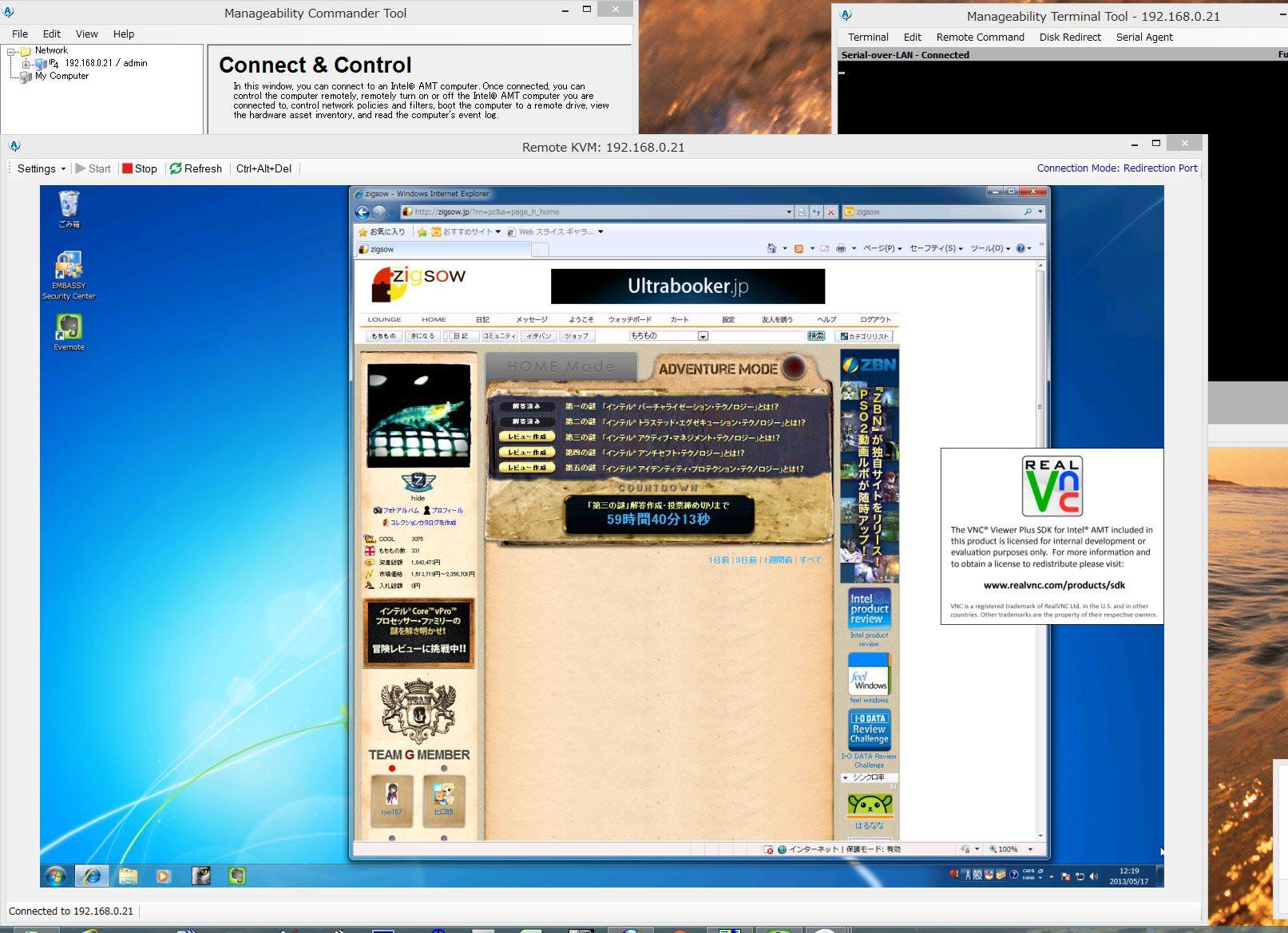Open Favorites star button in IE

(x=382, y=231)
